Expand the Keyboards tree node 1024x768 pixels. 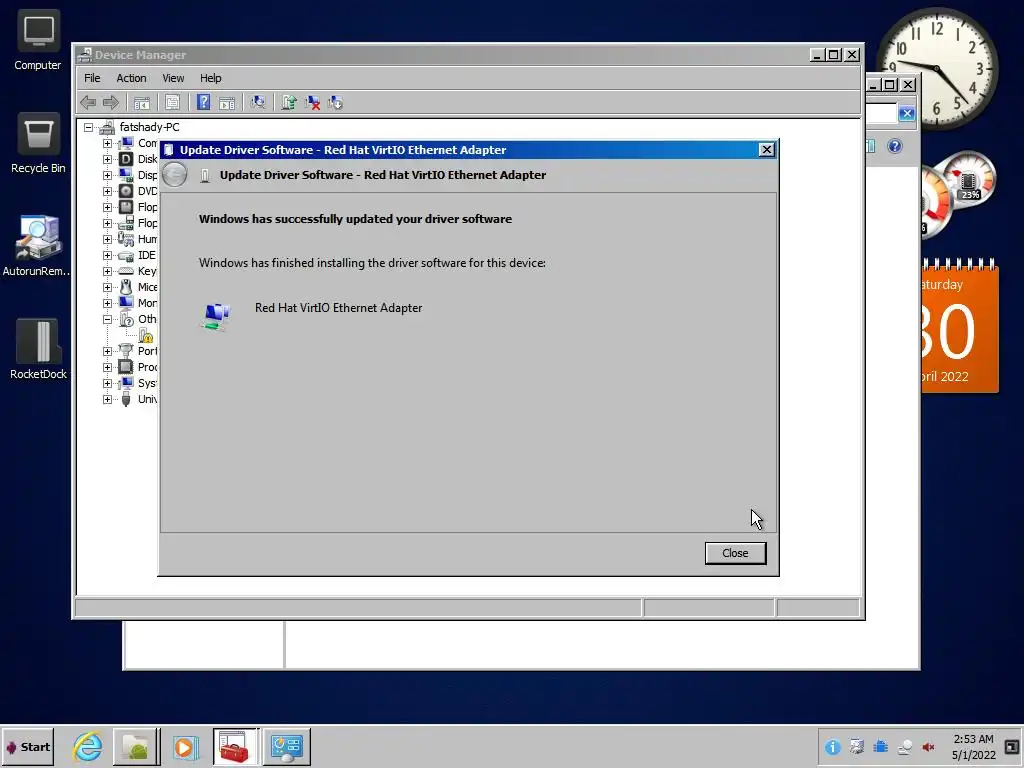[x=107, y=271]
